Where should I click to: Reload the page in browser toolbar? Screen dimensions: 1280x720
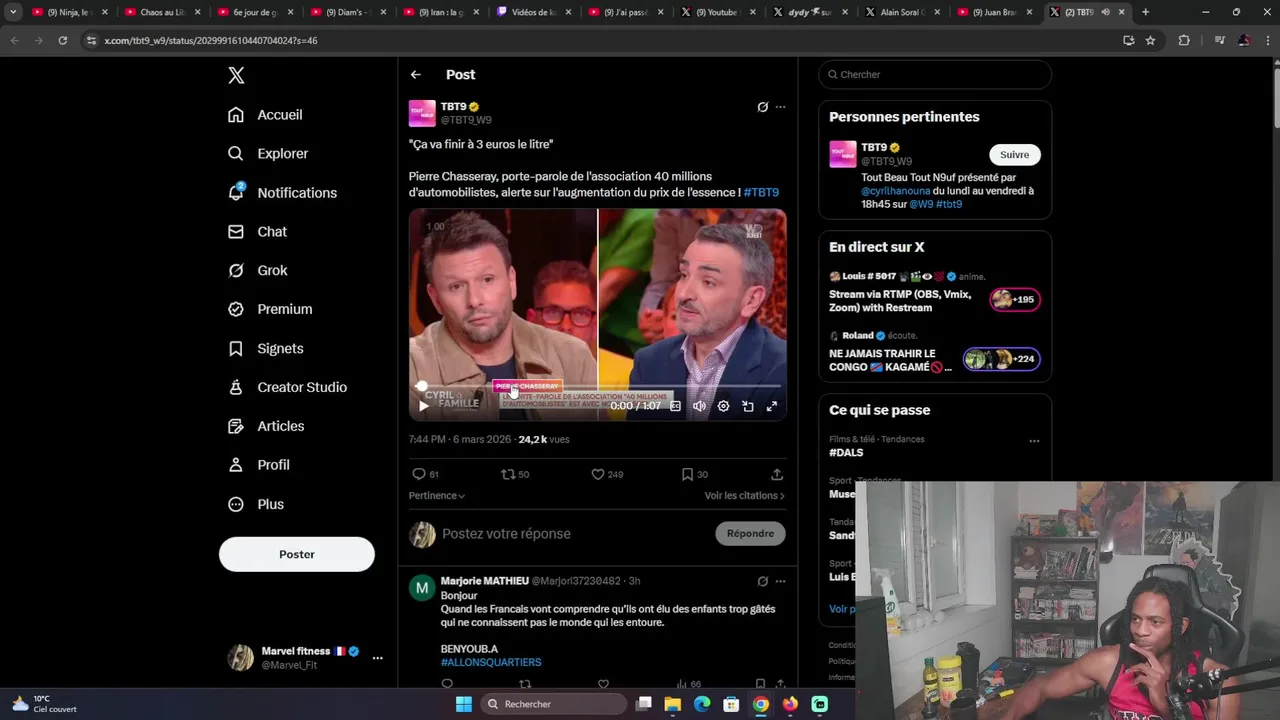click(x=62, y=41)
